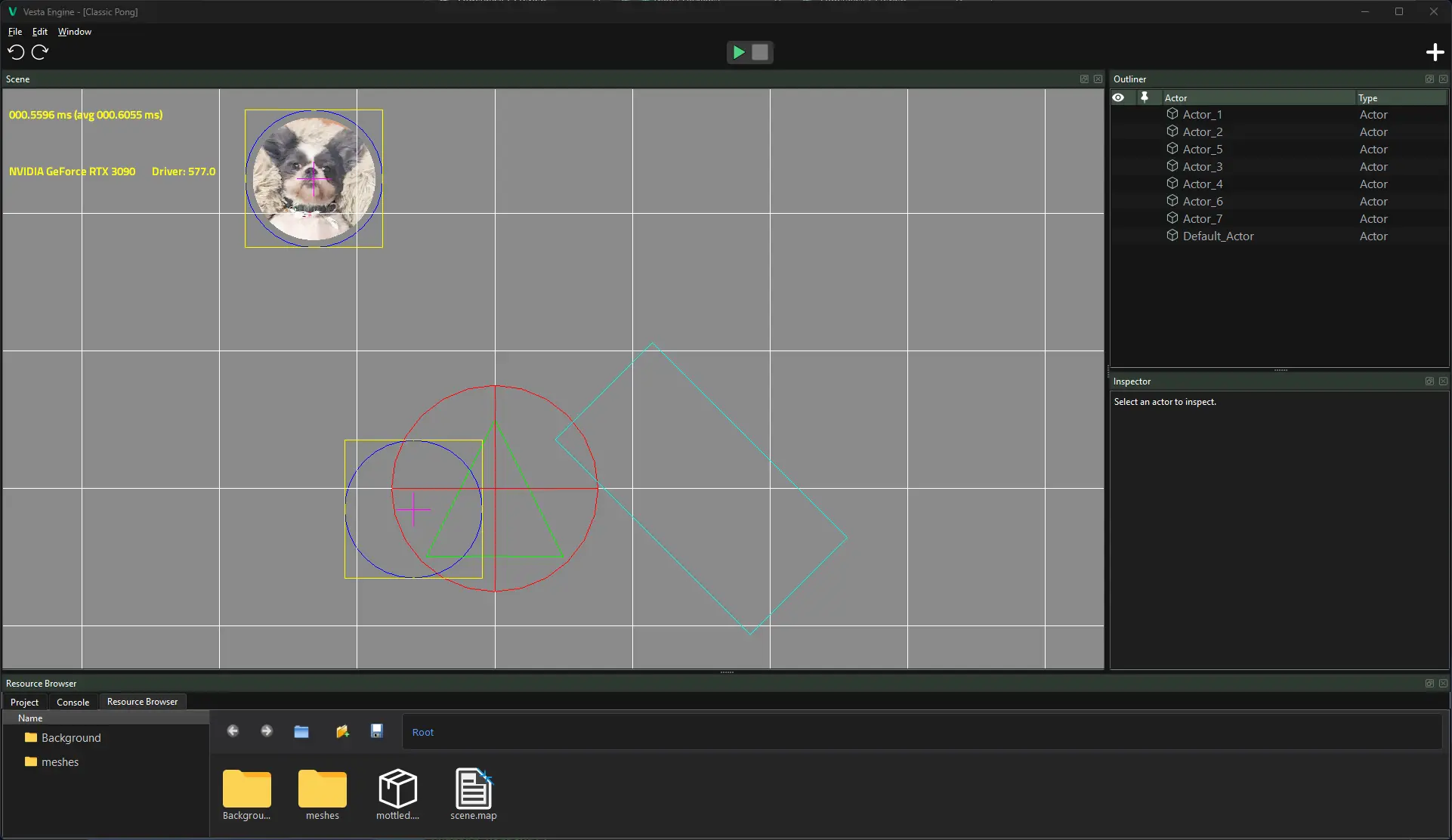Switch to the Console tab
This screenshot has height=840, width=1452.
(x=73, y=702)
